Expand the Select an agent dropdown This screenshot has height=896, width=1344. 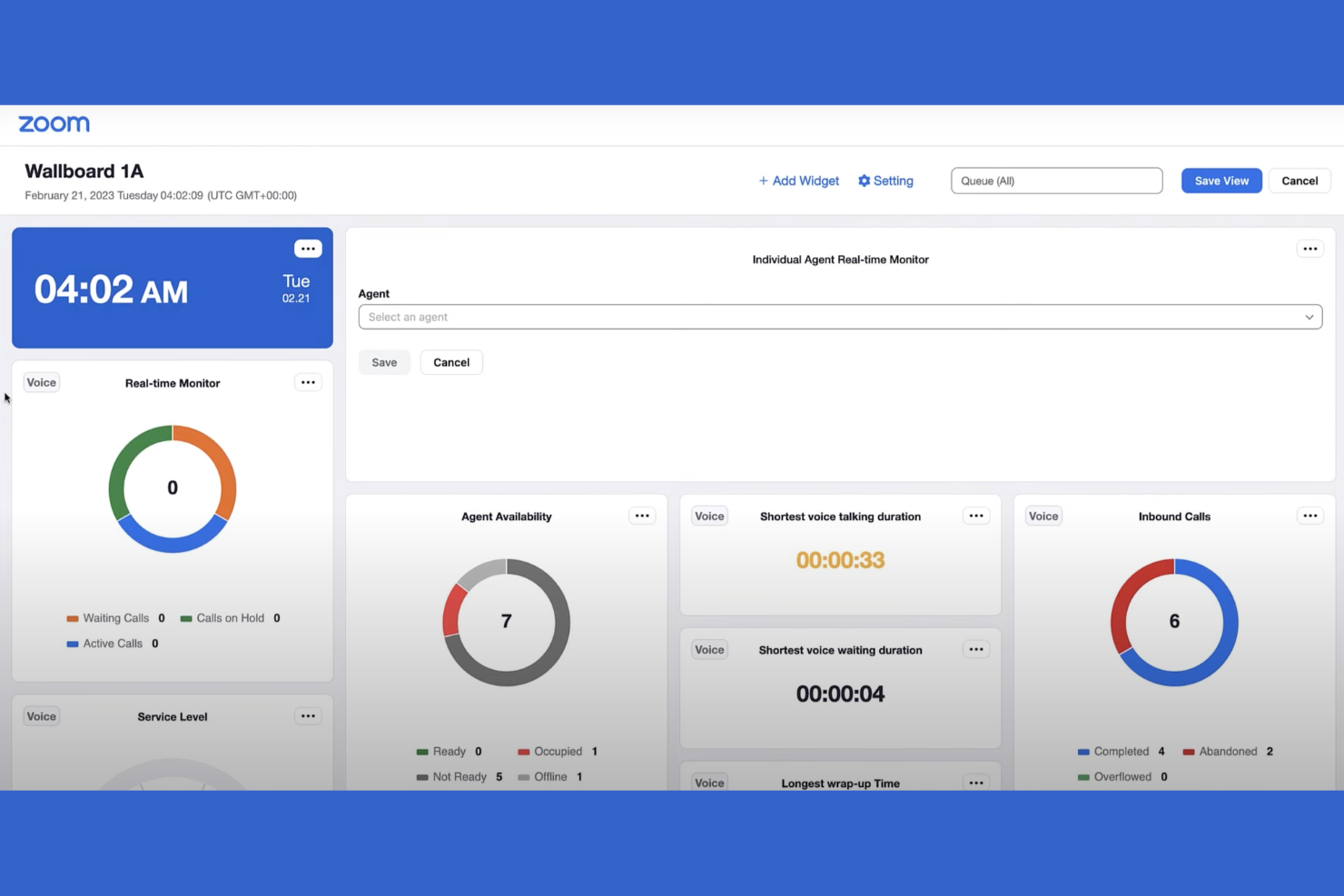pyautogui.click(x=1309, y=317)
